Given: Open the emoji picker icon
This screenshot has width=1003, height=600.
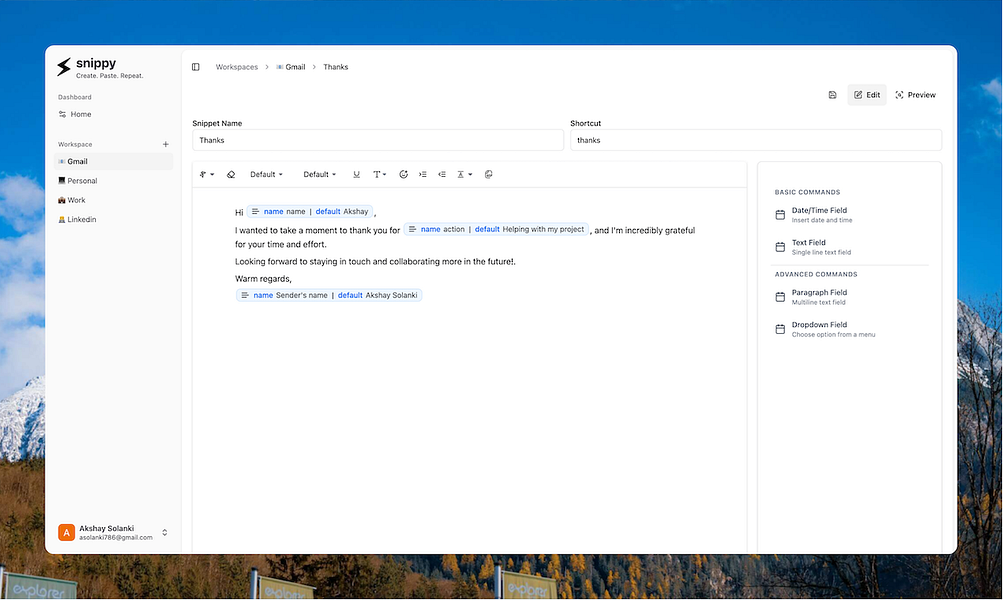Looking at the screenshot, I should (404, 174).
